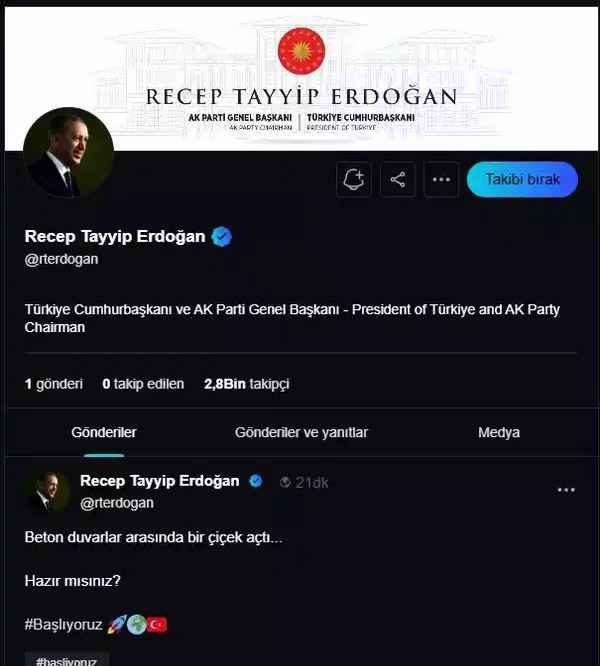Open the Recep Tayyip Erdoğan banner image
Screen dimensions: 604x666
[x=300, y=78]
